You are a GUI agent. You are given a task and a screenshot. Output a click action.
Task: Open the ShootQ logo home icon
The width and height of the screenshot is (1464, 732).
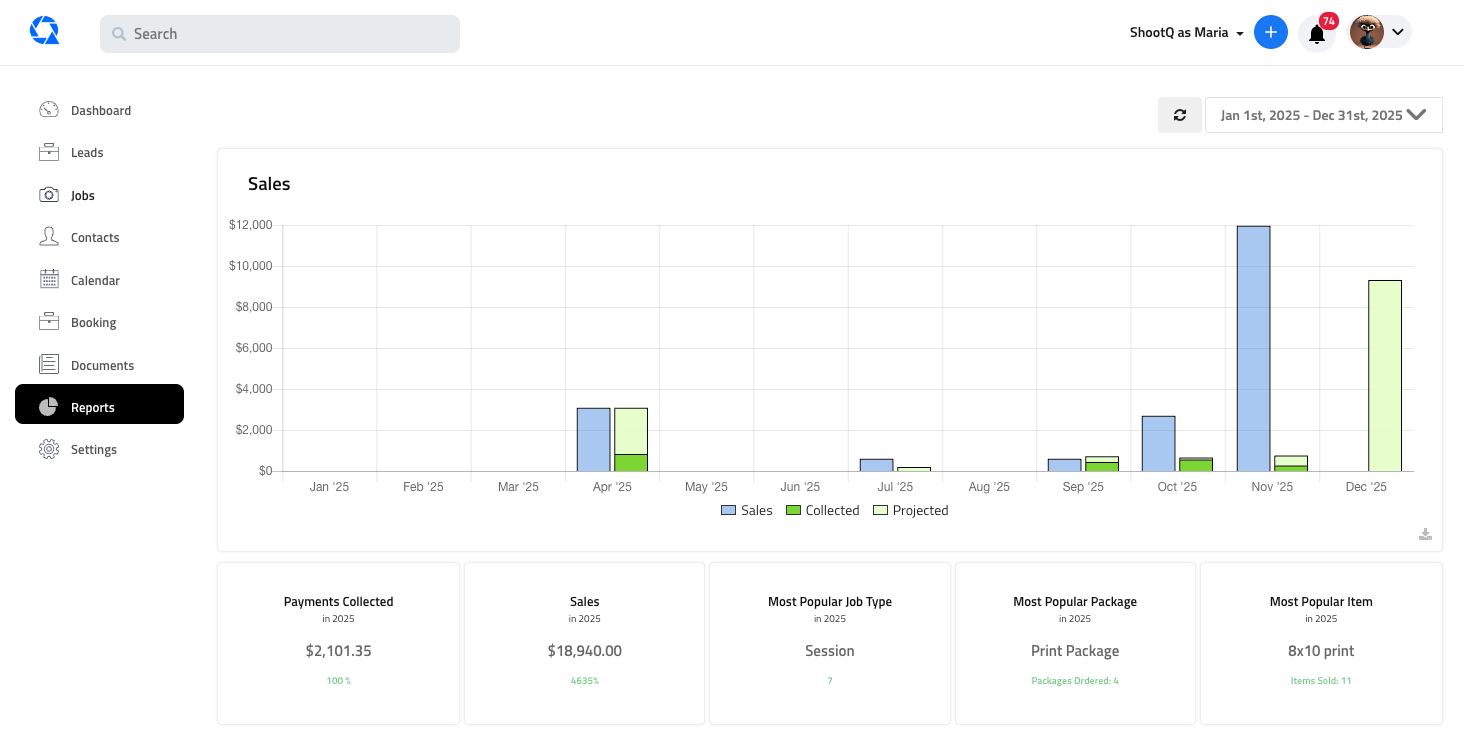point(44,31)
